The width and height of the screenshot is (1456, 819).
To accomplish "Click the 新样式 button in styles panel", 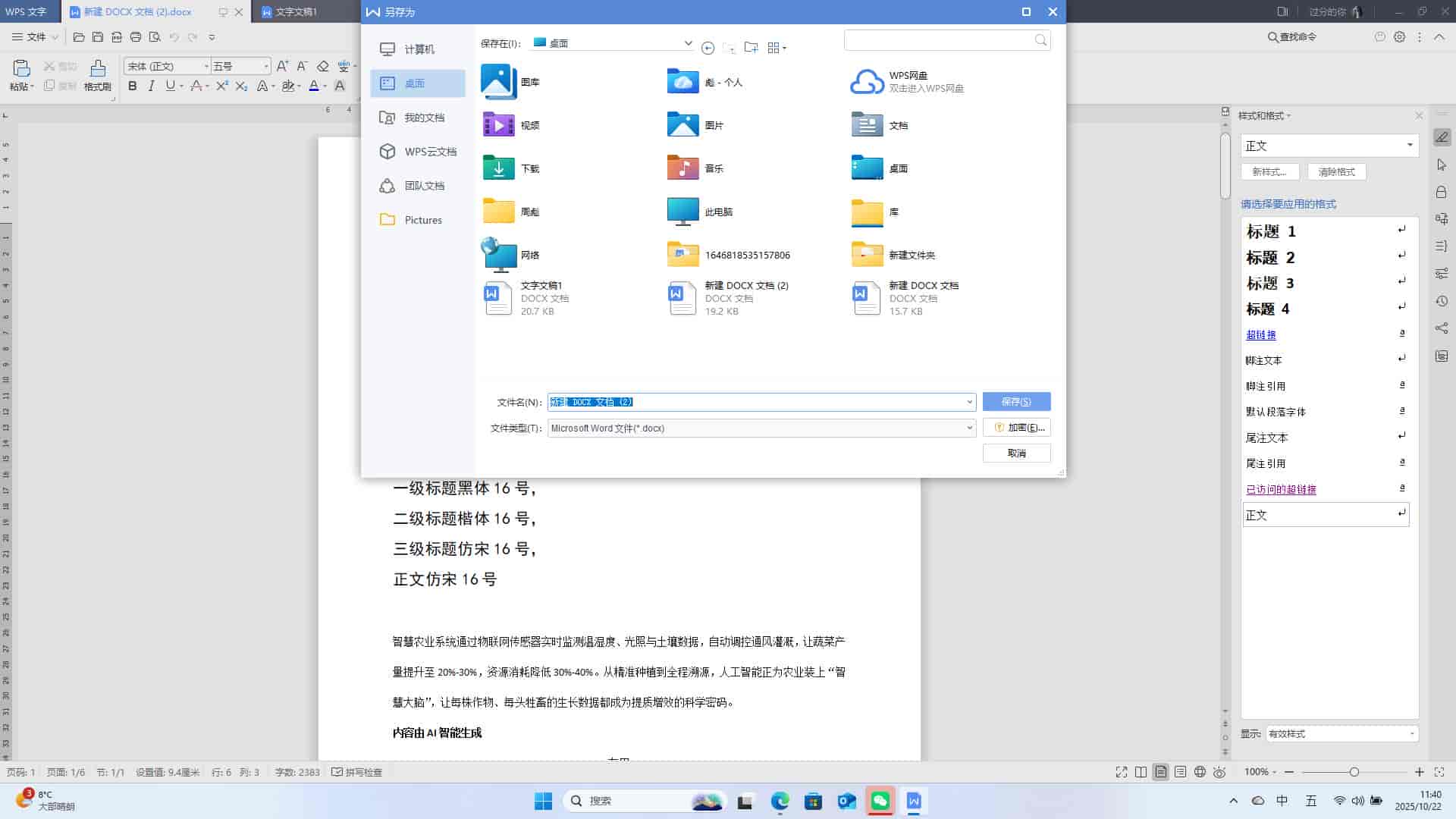I will [x=1269, y=172].
